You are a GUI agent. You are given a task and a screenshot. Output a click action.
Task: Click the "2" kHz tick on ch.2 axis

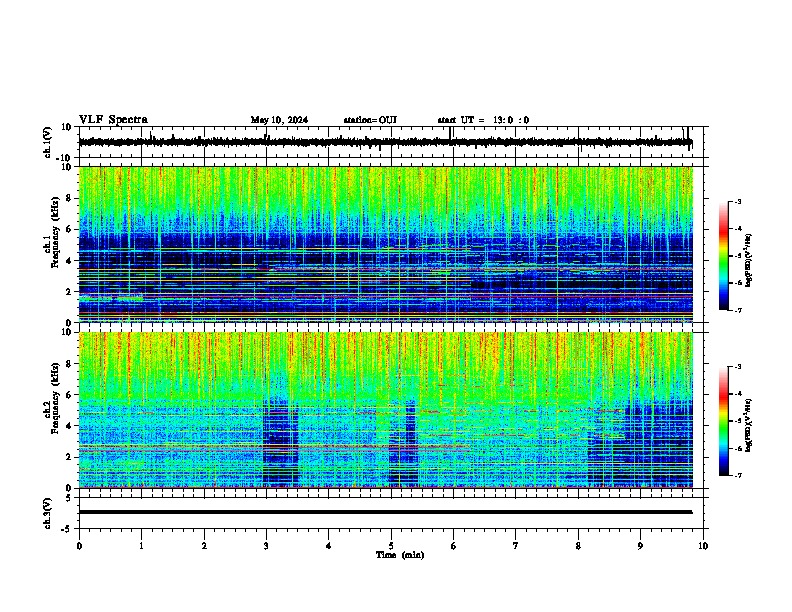[69, 457]
